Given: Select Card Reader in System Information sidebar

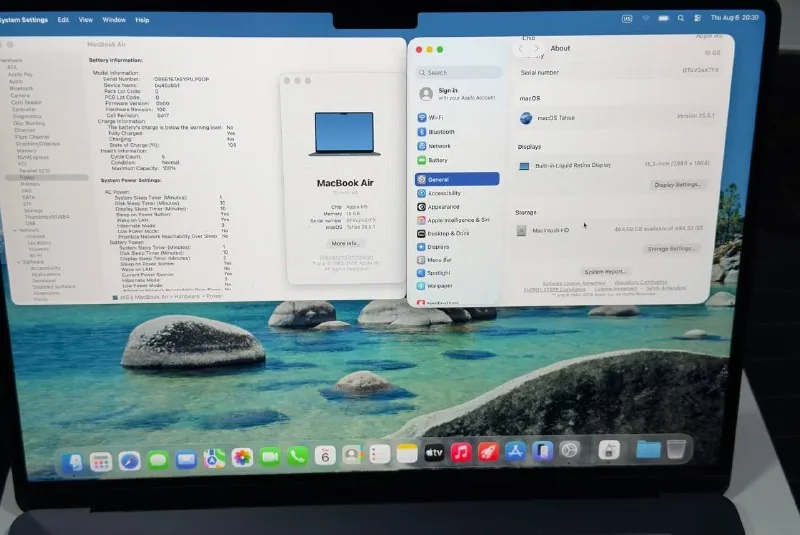Looking at the screenshot, I should tap(26, 102).
